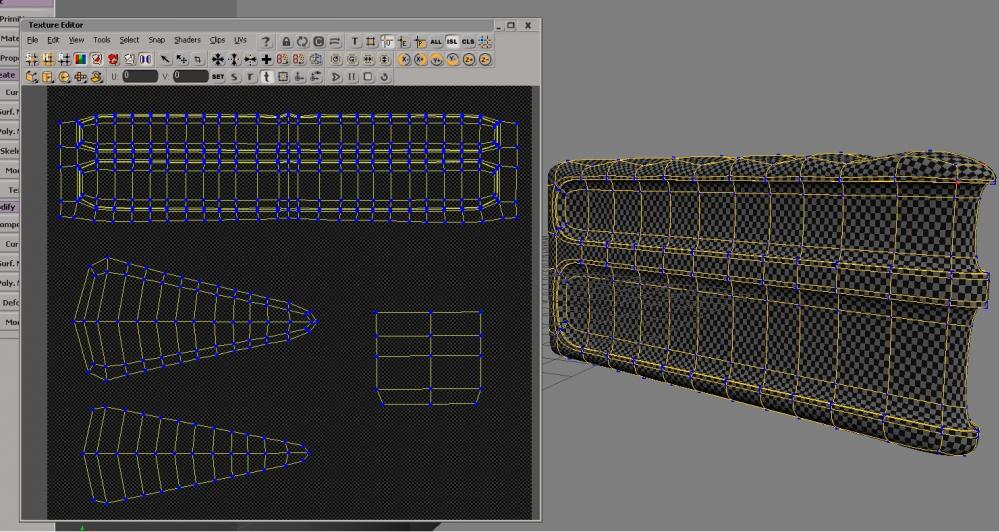The image size is (1000, 532).
Task: Open the Clips menu
Action: point(217,40)
